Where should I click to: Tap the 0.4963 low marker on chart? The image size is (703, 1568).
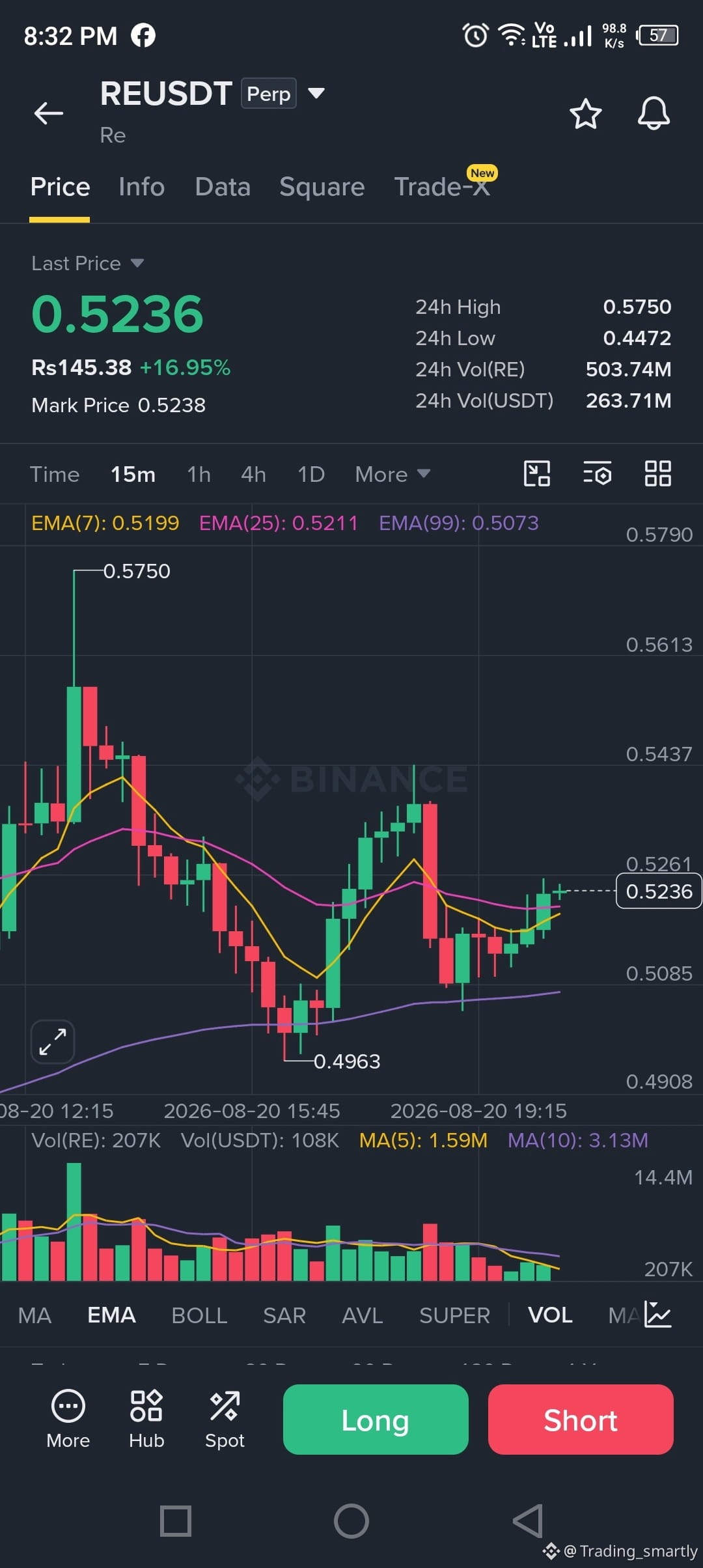click(x=347, y=1061)
